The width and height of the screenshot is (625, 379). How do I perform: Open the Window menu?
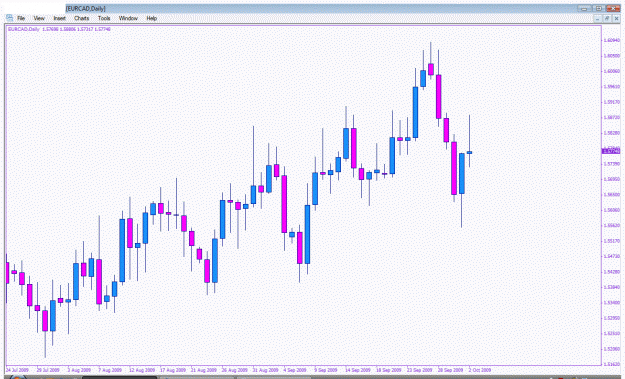pyautogui.click(x=128, y=18)
